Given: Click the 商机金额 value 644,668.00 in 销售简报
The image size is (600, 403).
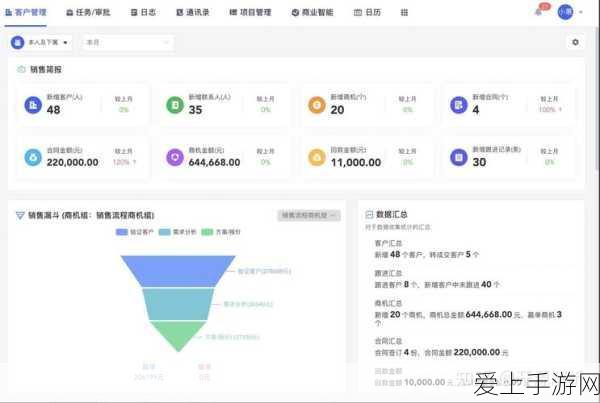Looking at the screenshot, I should point(214,162).
